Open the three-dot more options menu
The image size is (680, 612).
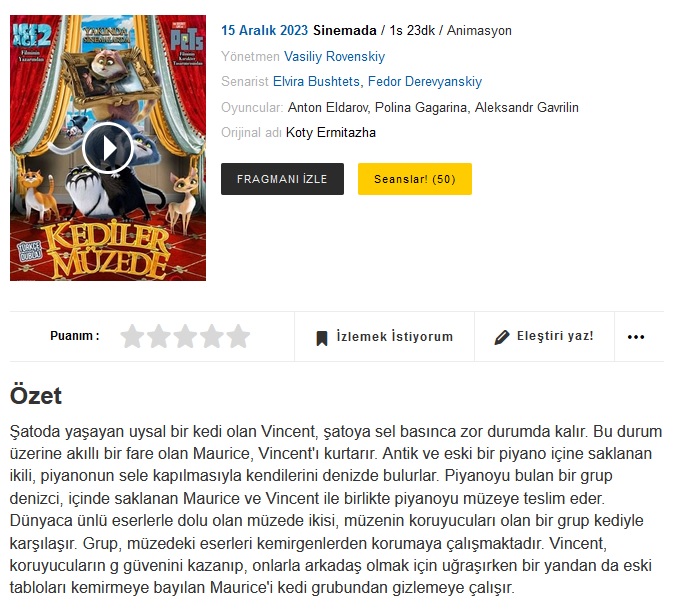click(636, 337)
